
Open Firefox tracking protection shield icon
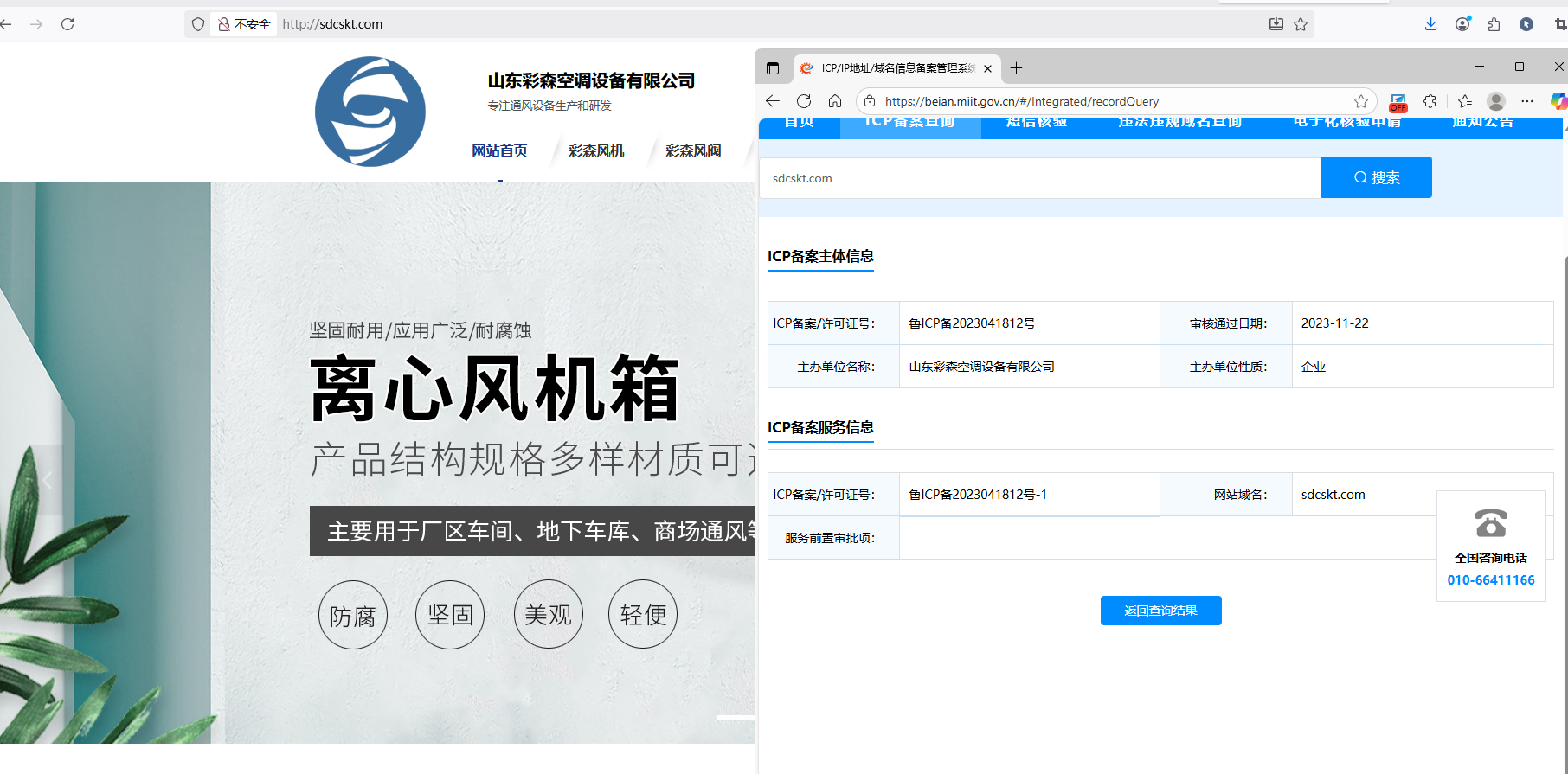tap(198, 24)
